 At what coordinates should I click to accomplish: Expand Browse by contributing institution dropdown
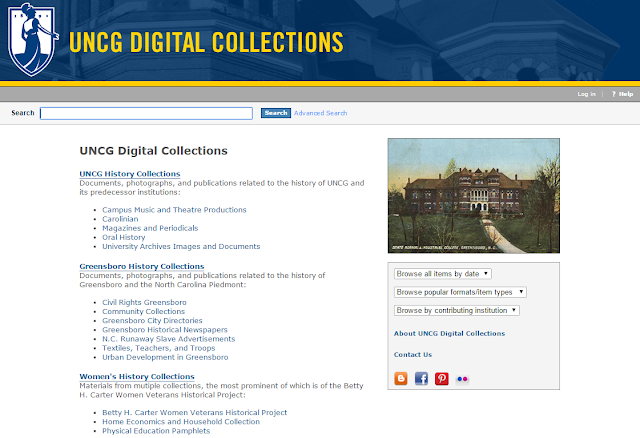(x=457, y=310)
